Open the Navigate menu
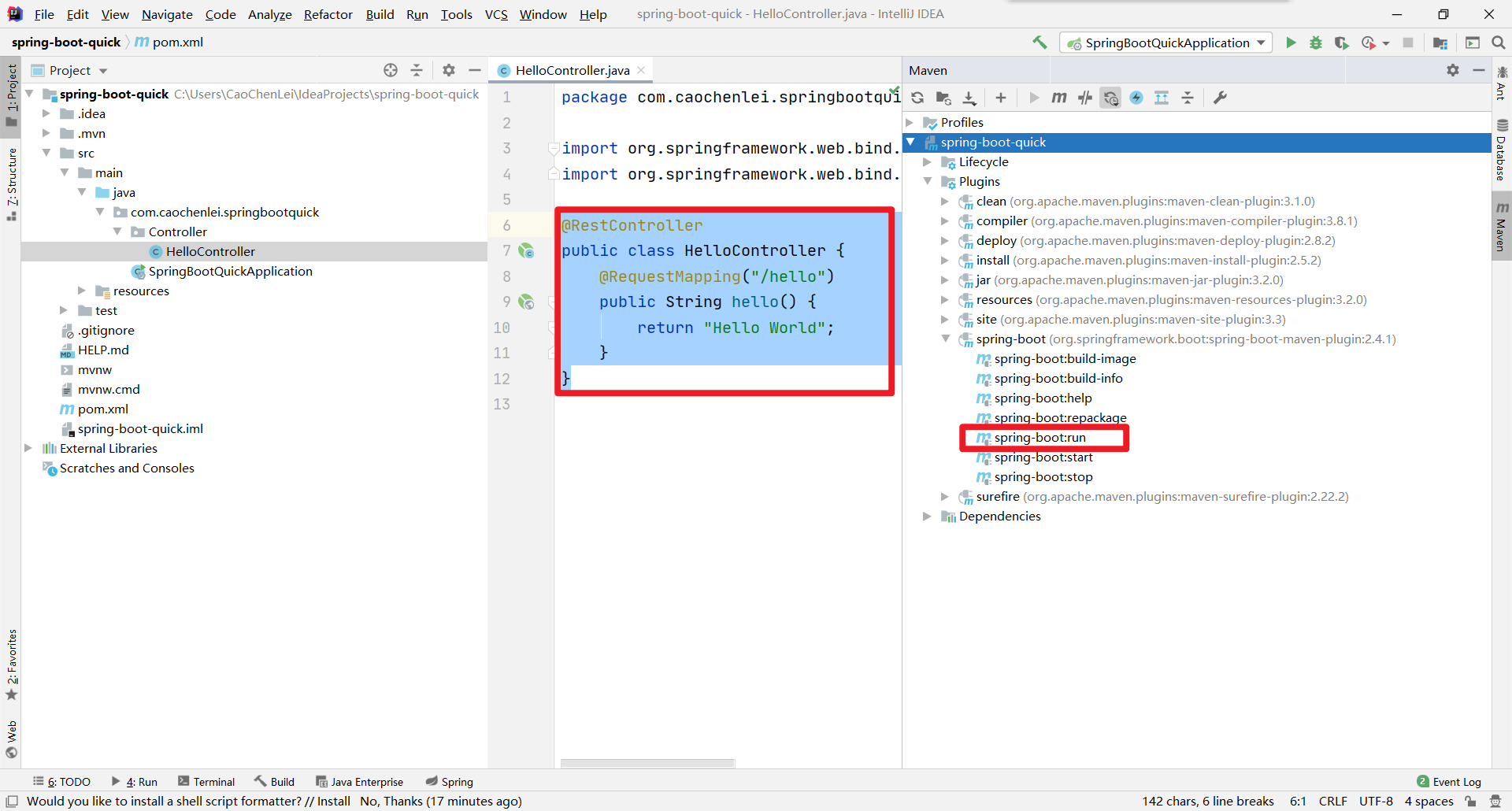 [x=167, y=14]
